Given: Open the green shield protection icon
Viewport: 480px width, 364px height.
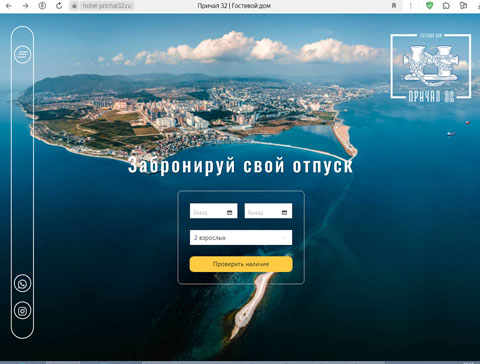Looking at the screenshot, I should pos(430,5).
